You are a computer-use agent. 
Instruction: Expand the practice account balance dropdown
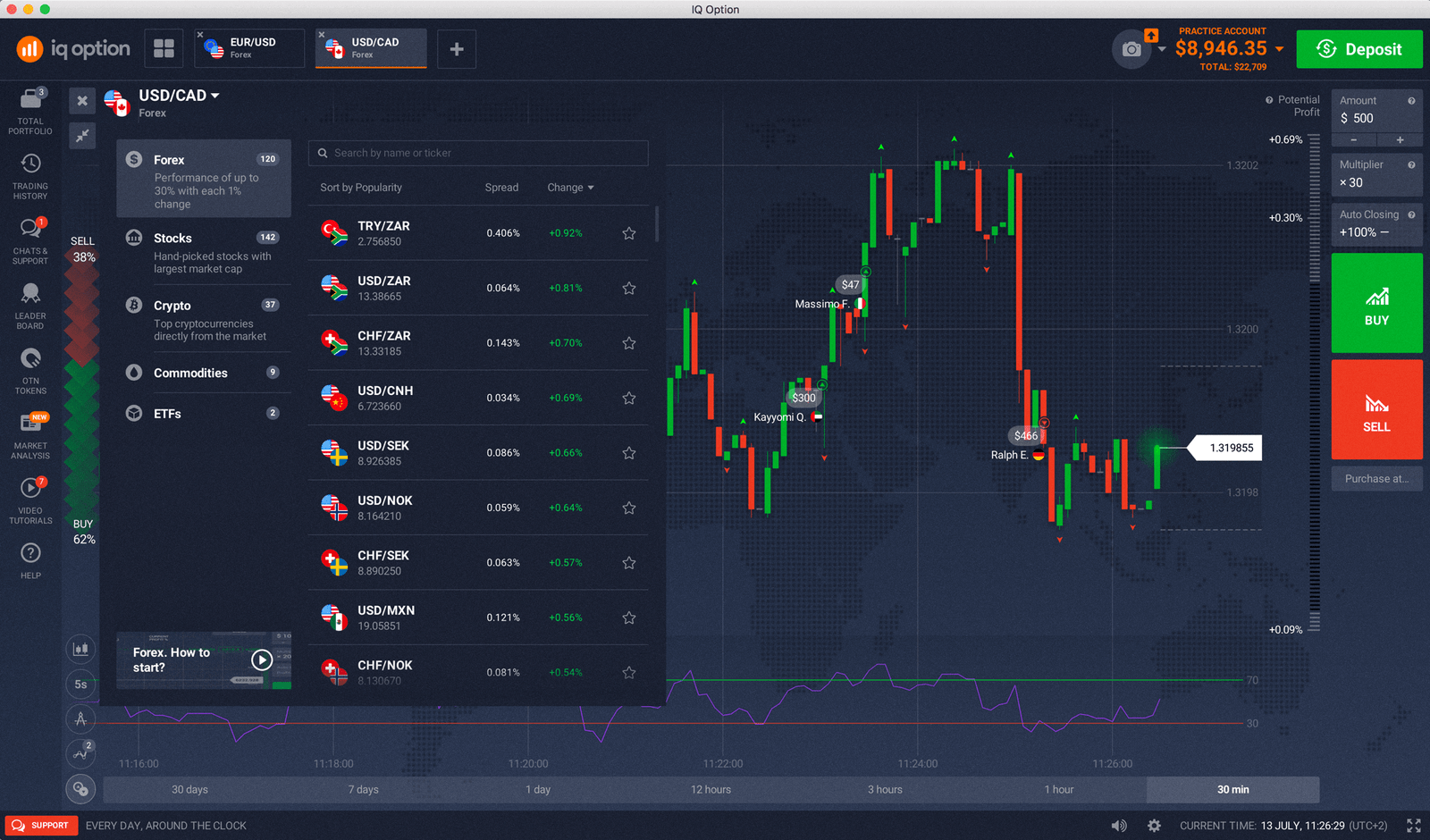tap(1278, 49)
